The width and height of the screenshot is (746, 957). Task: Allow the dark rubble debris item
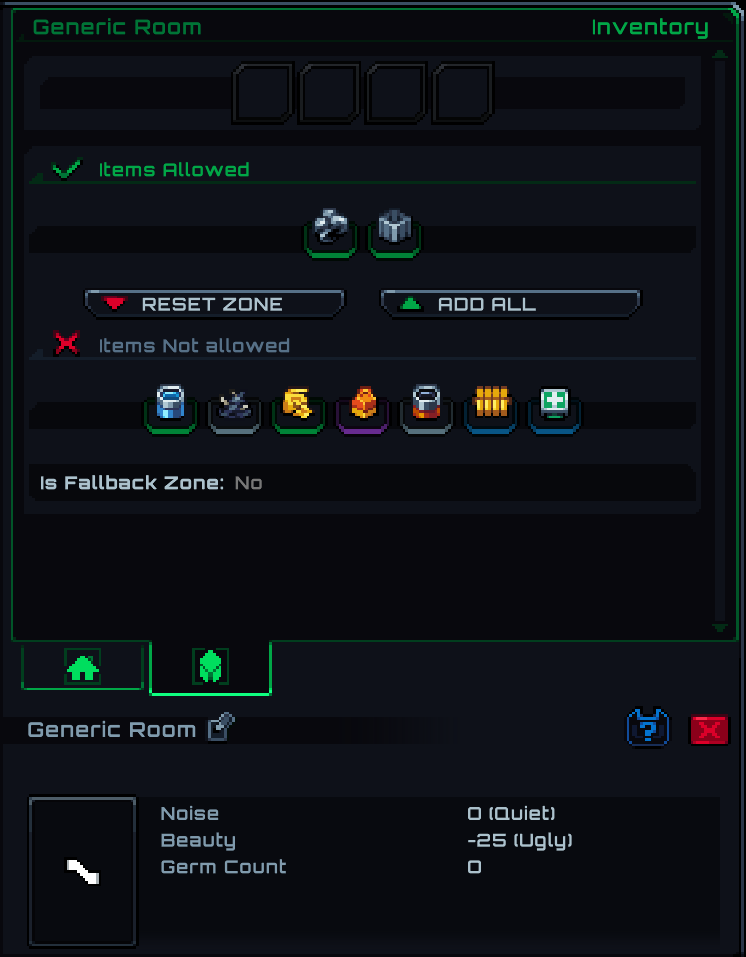(234, 409)
